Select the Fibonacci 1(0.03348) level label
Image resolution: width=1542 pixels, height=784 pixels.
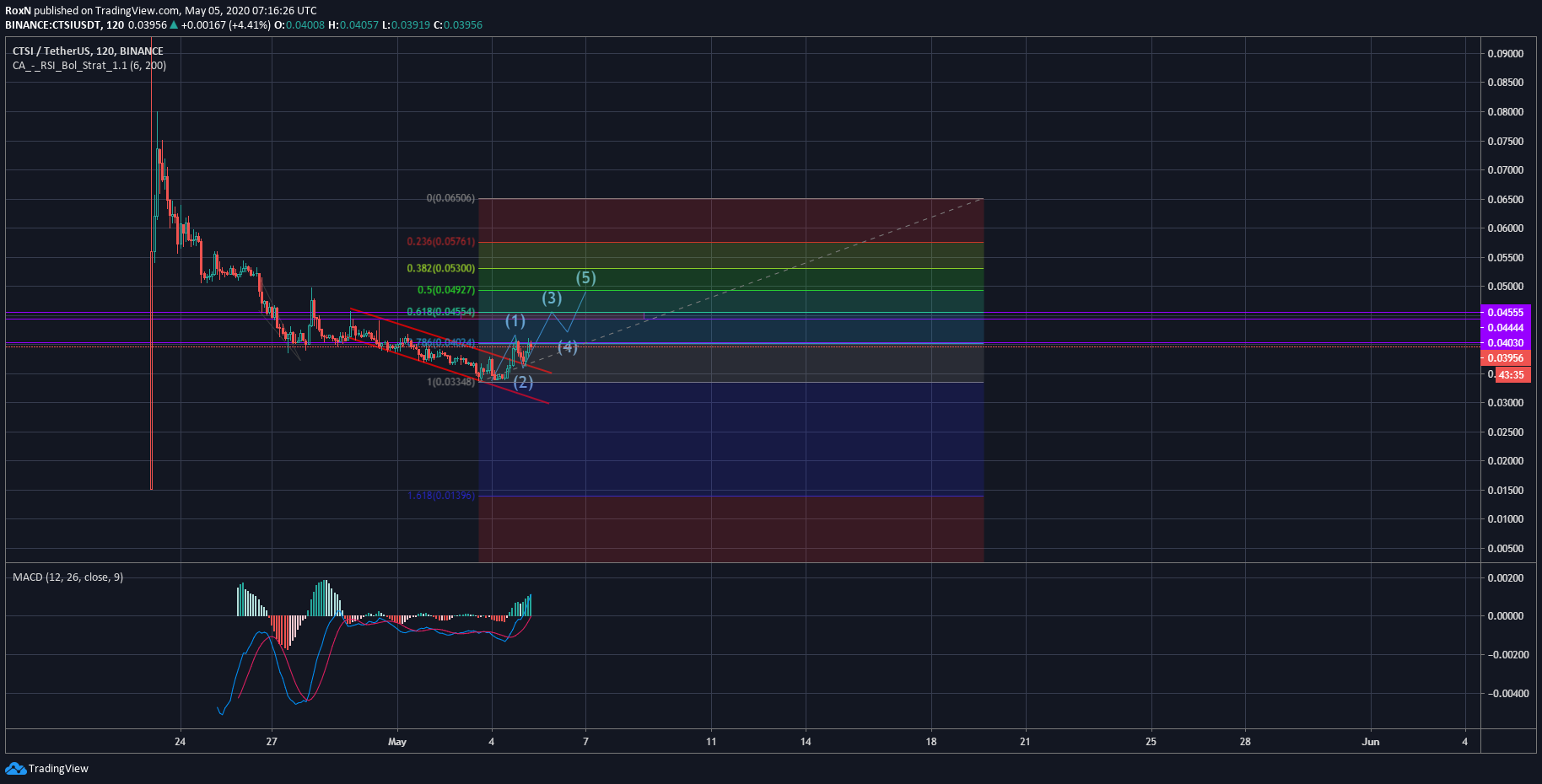tap(450, 382)
